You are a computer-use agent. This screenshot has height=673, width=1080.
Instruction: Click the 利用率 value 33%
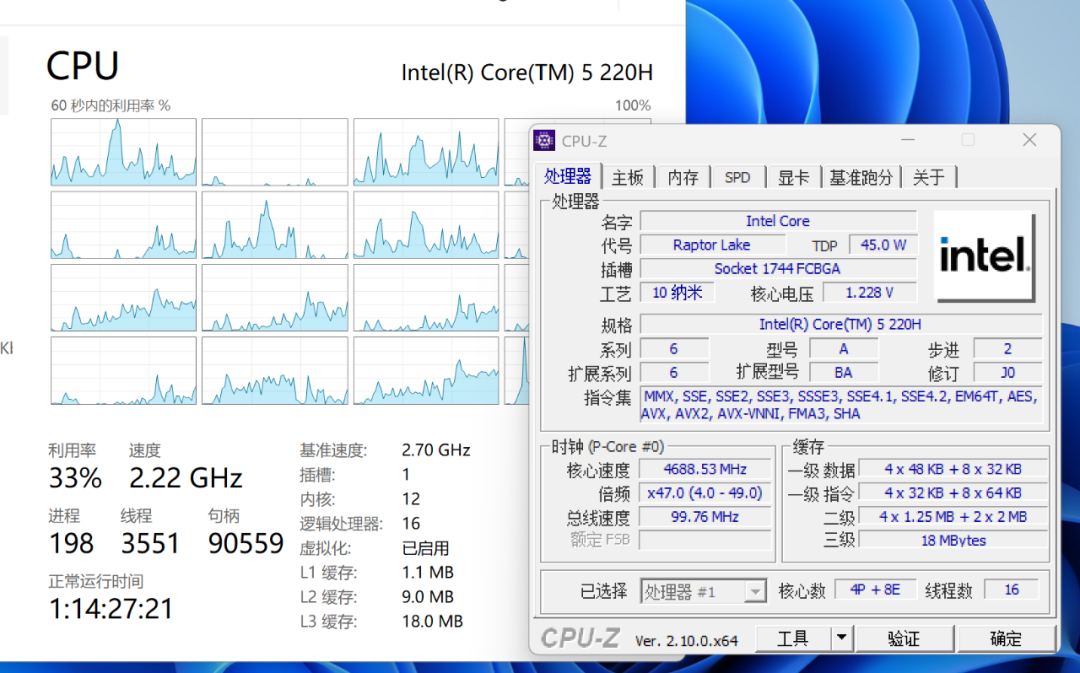click(75, 478)
